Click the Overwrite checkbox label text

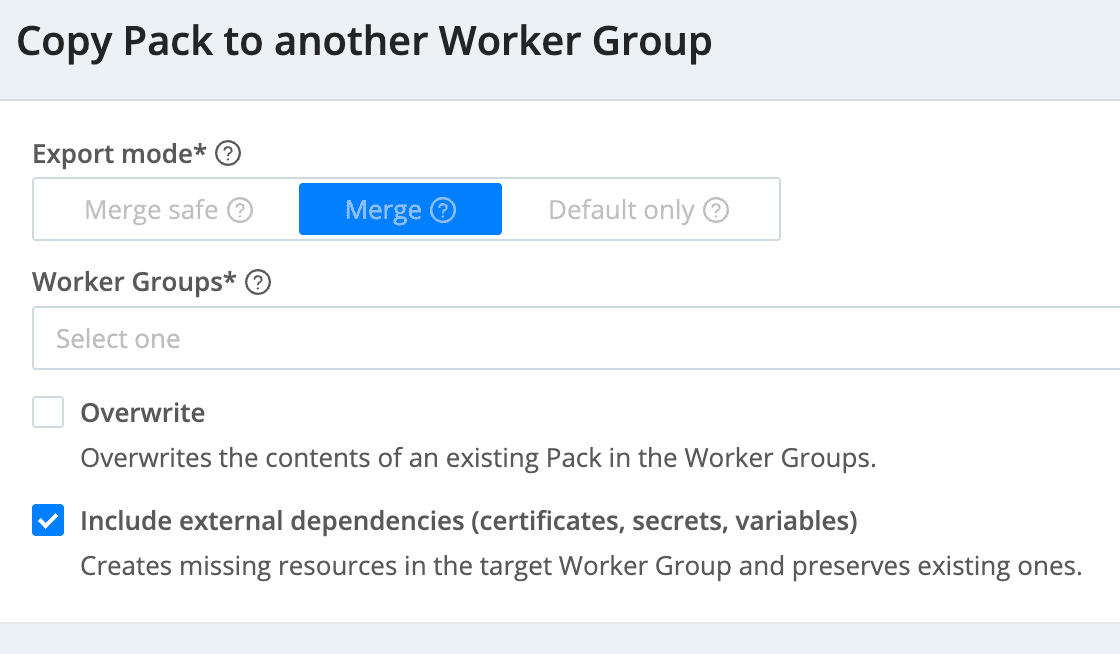(142, 413)
